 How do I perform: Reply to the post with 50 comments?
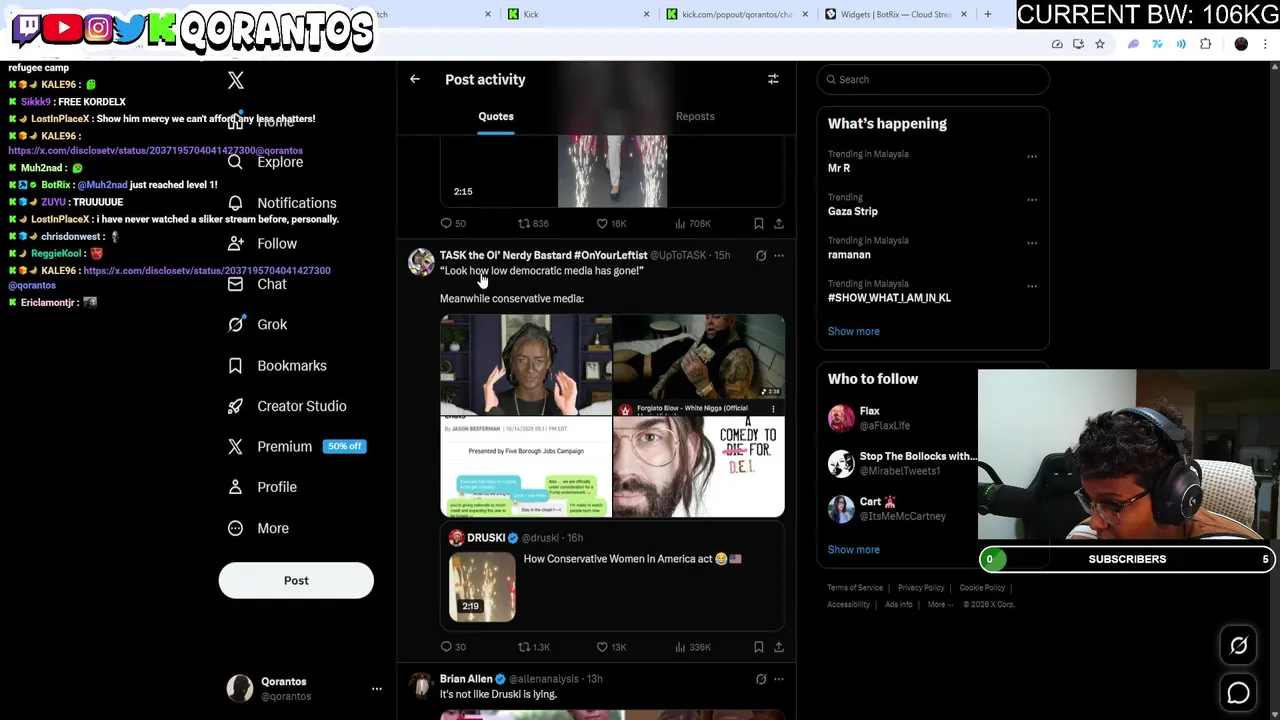[x=453, y=224]
